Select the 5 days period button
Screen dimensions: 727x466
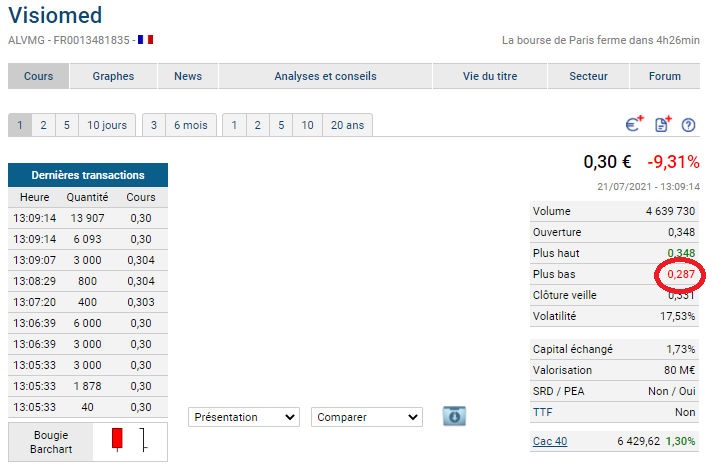tap(67, 125)
